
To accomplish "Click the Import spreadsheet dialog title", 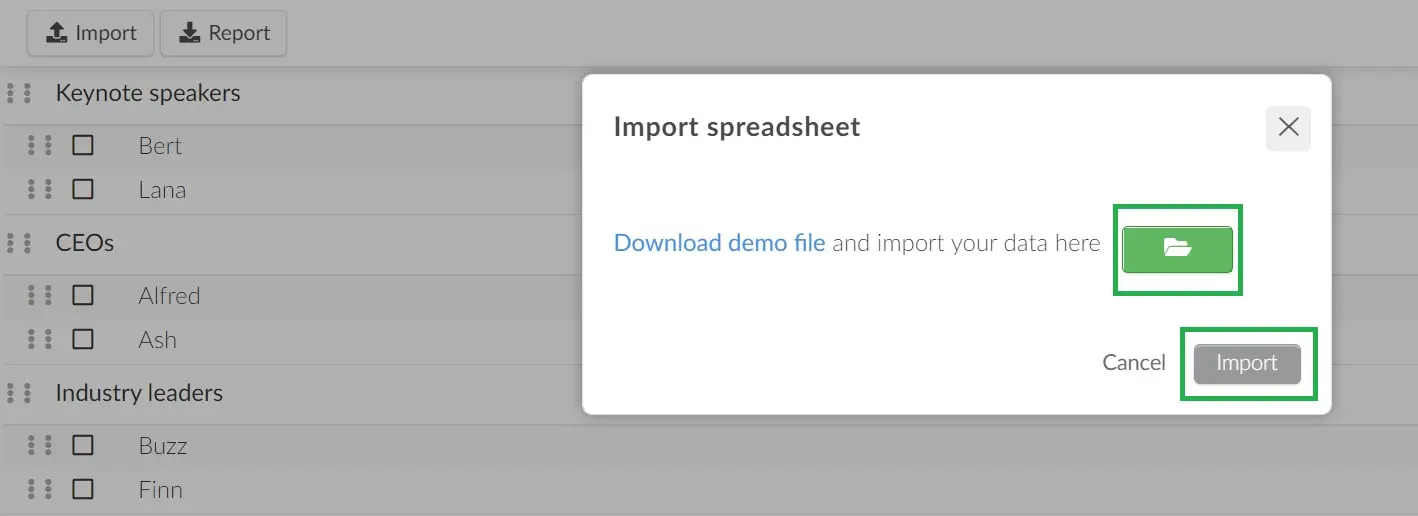I will [x=737, y=127].
